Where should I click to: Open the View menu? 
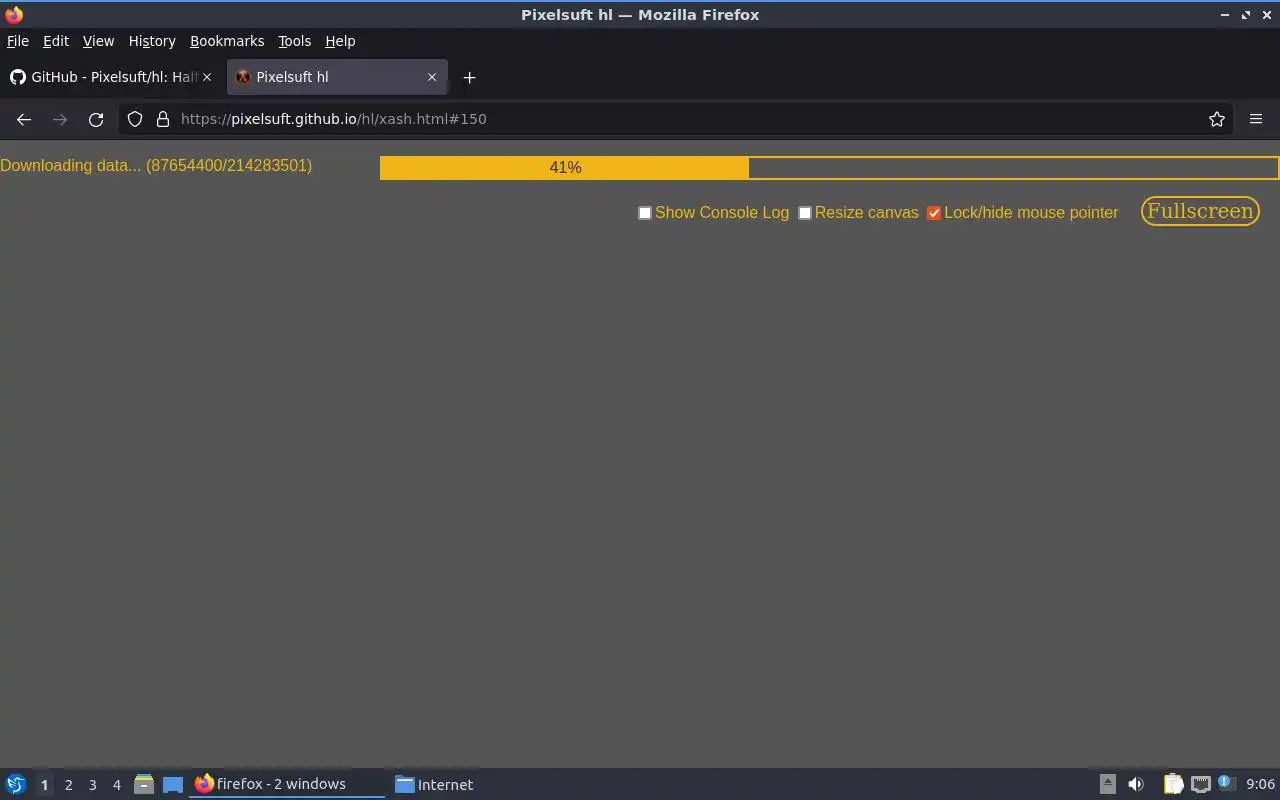[x=98, y=41]
